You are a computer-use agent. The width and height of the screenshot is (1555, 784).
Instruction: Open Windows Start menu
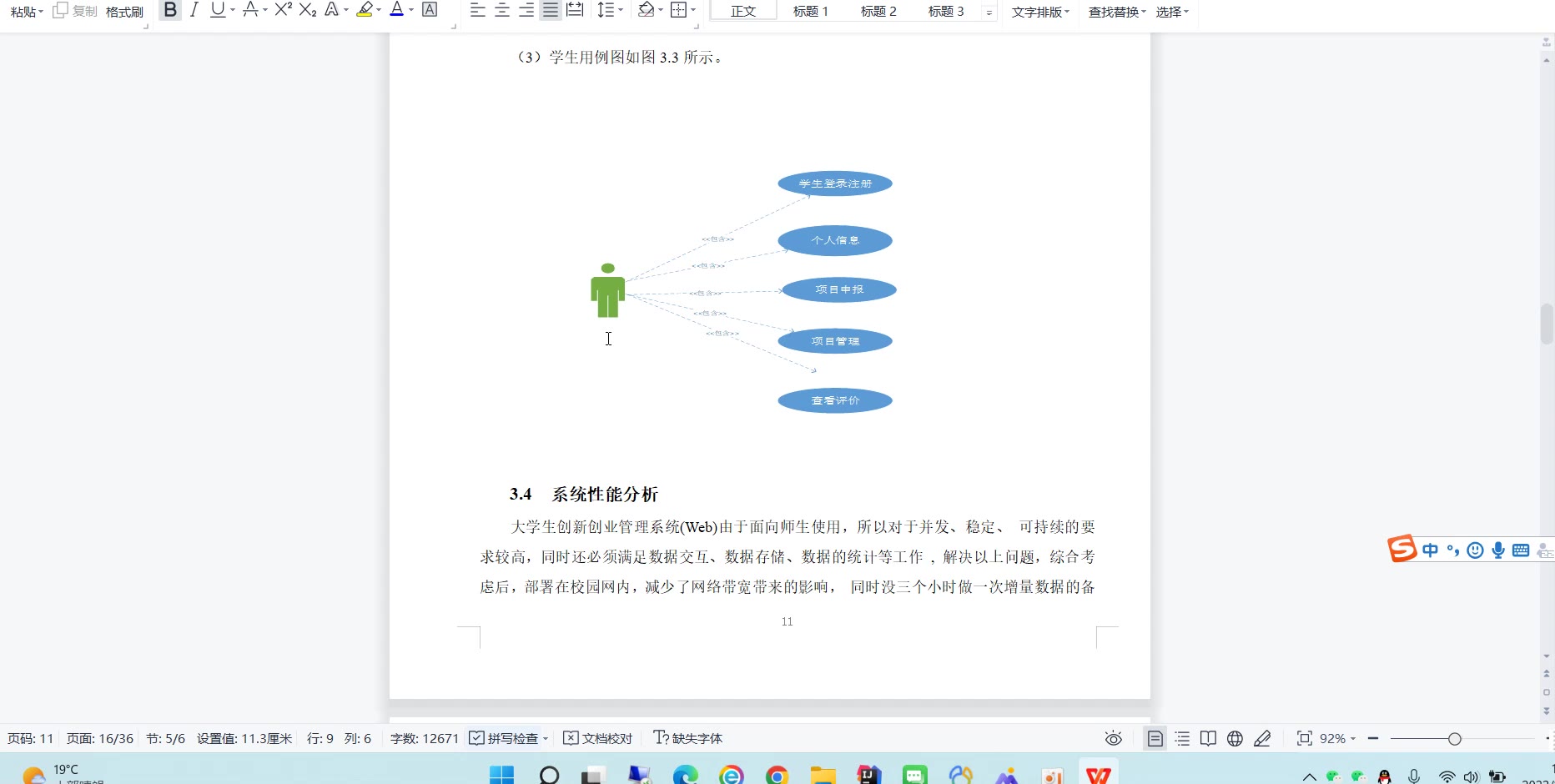501,775
